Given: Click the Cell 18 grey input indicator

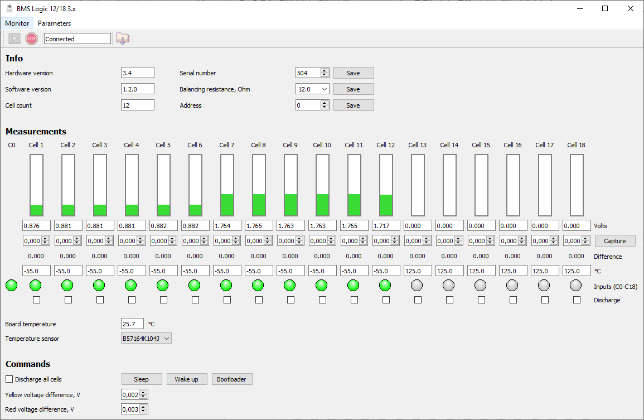Looking at the screenshot, I should click(x=576, y=285).
